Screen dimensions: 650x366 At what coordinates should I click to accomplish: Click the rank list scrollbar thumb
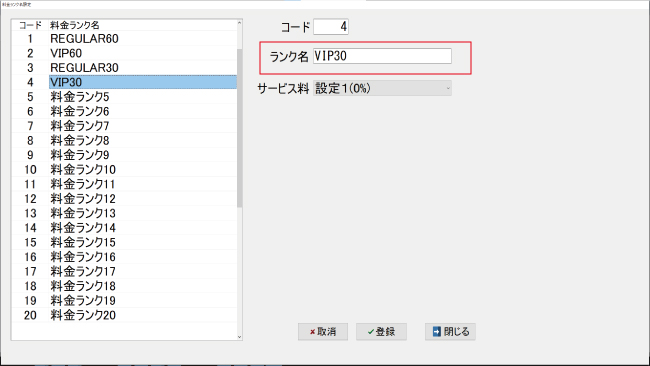pos(239,128)
